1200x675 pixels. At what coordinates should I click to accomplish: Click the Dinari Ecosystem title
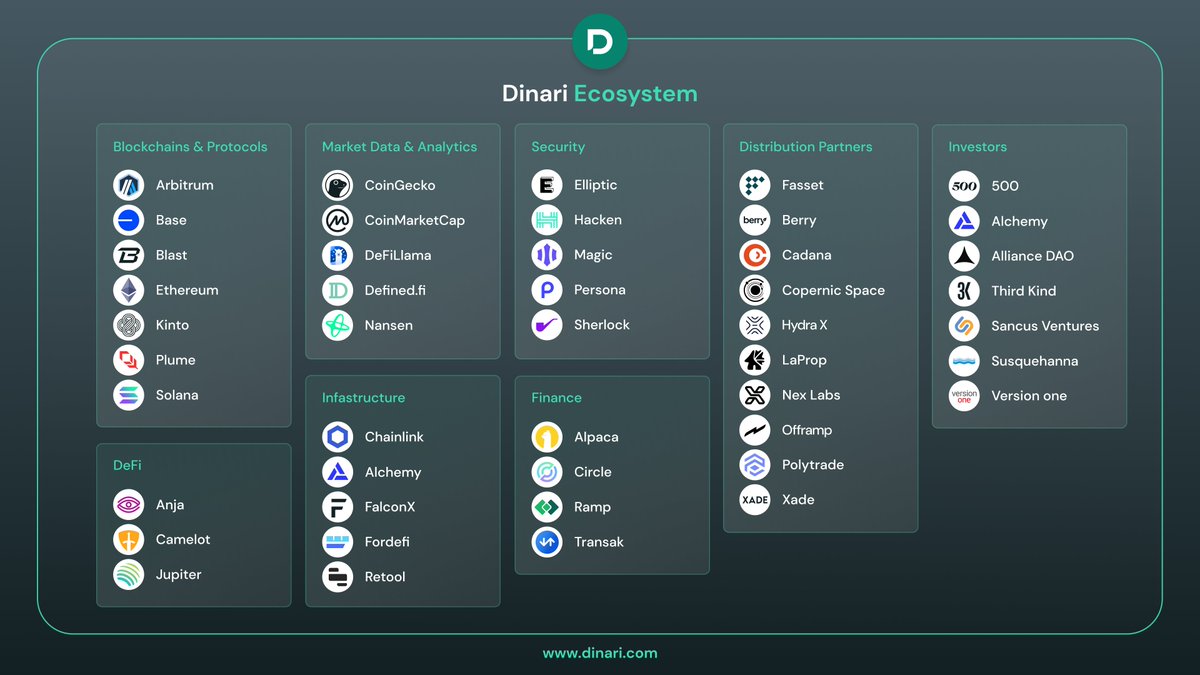600,94
